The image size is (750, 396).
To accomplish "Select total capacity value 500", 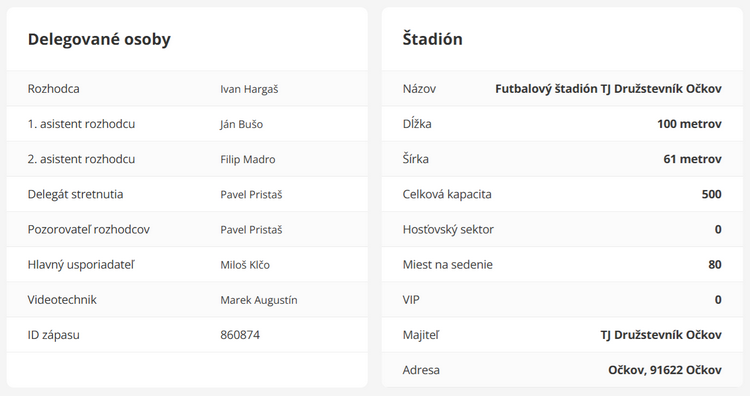I will 712,194.
